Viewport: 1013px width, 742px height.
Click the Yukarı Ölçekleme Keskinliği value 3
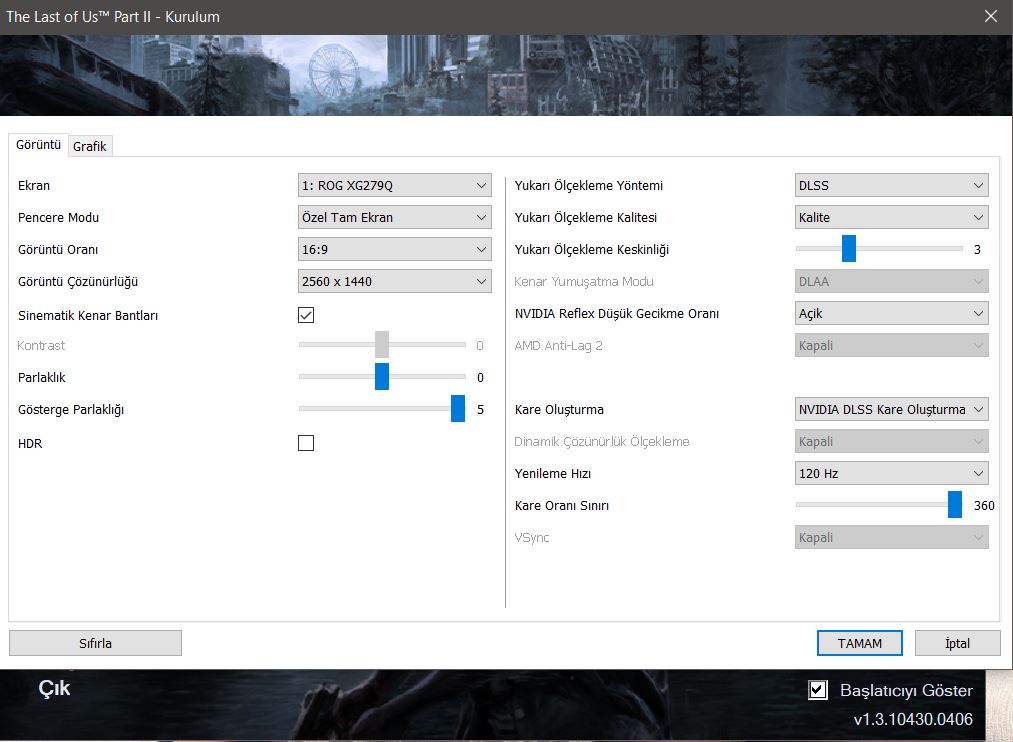click(x=977, y=249)
